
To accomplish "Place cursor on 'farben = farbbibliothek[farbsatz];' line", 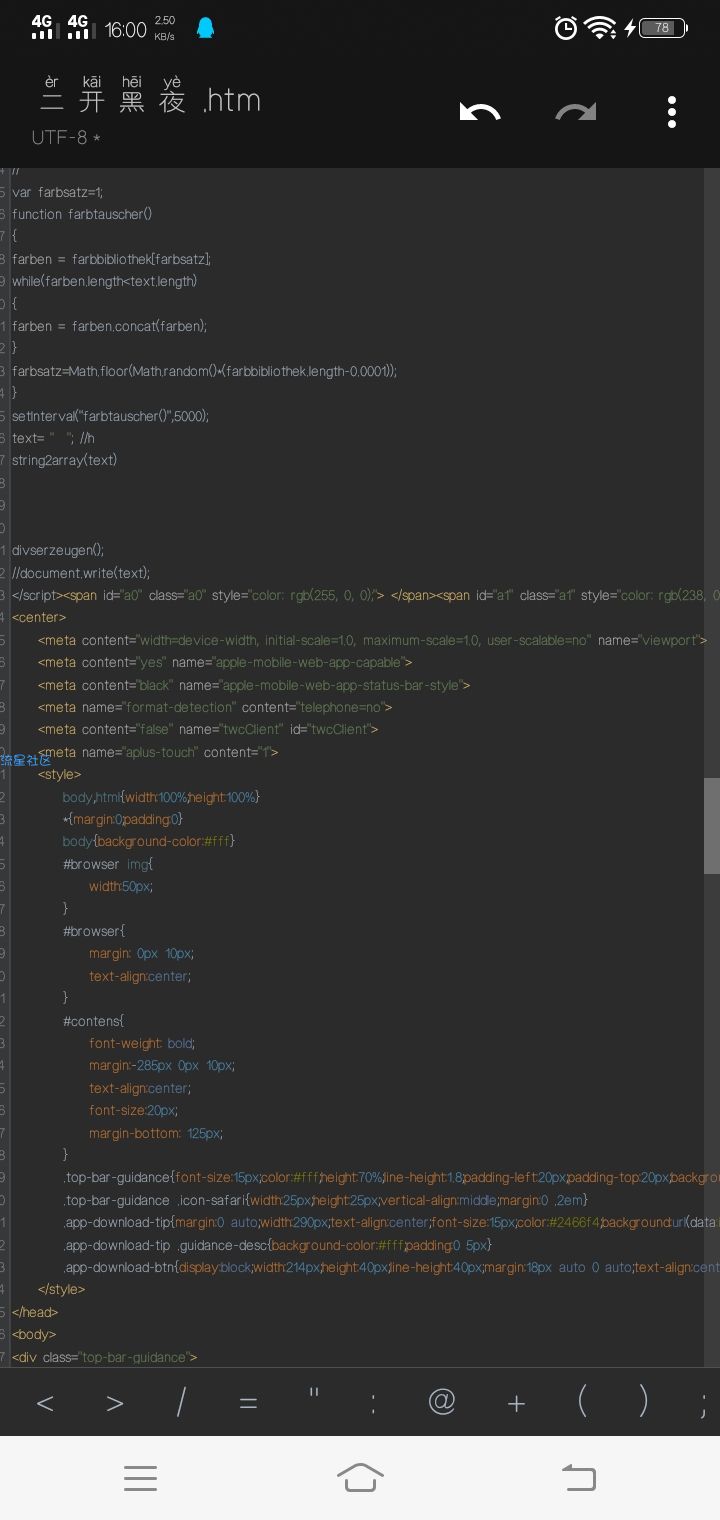I will tap(111, 259).
